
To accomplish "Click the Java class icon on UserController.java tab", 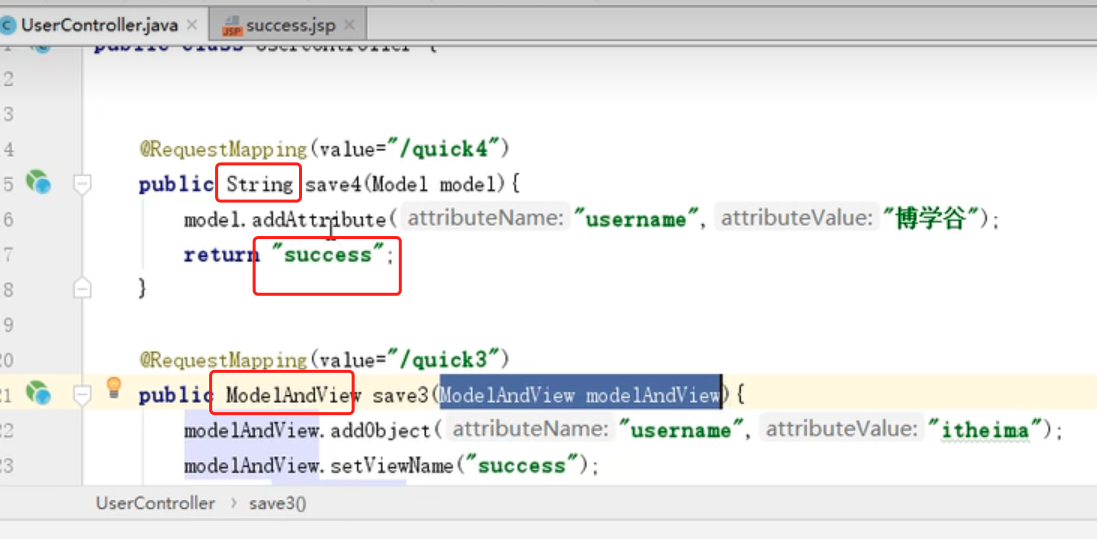I will click(x=8, y=25).
